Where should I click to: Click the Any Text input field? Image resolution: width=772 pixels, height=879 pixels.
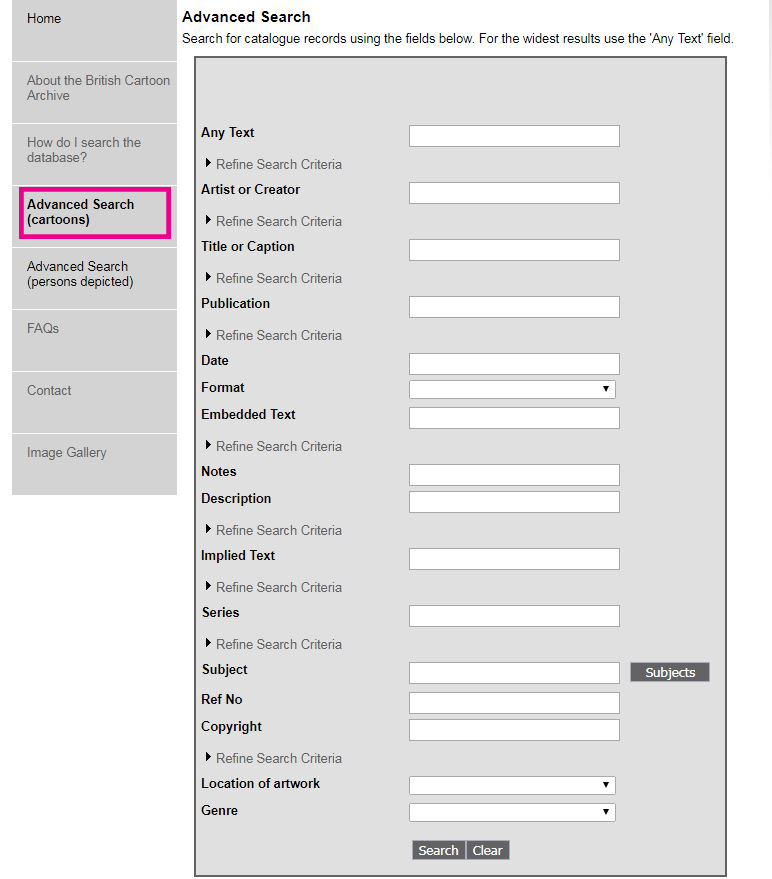click(514, 136)
